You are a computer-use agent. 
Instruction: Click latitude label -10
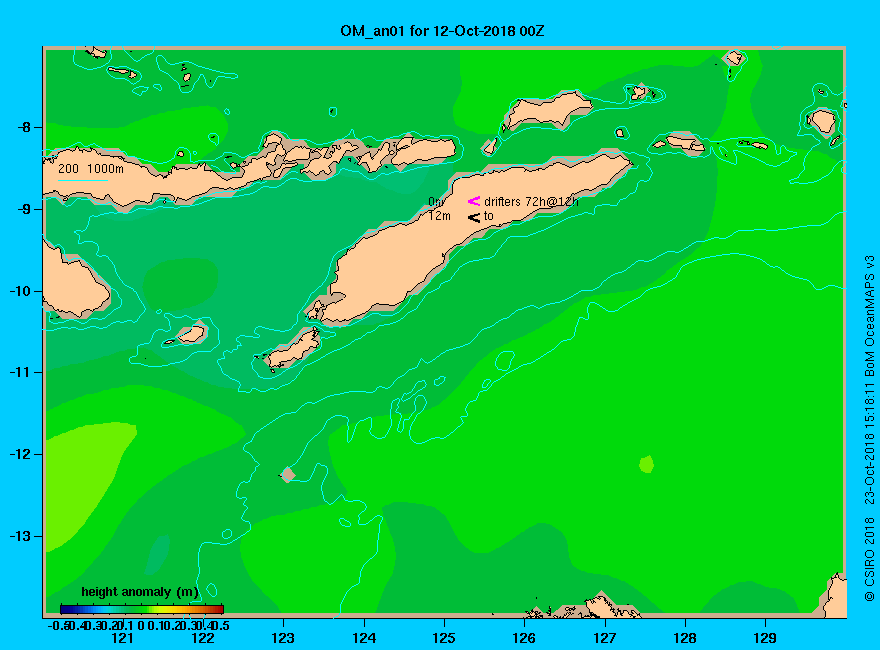click(x=21, y=291)
